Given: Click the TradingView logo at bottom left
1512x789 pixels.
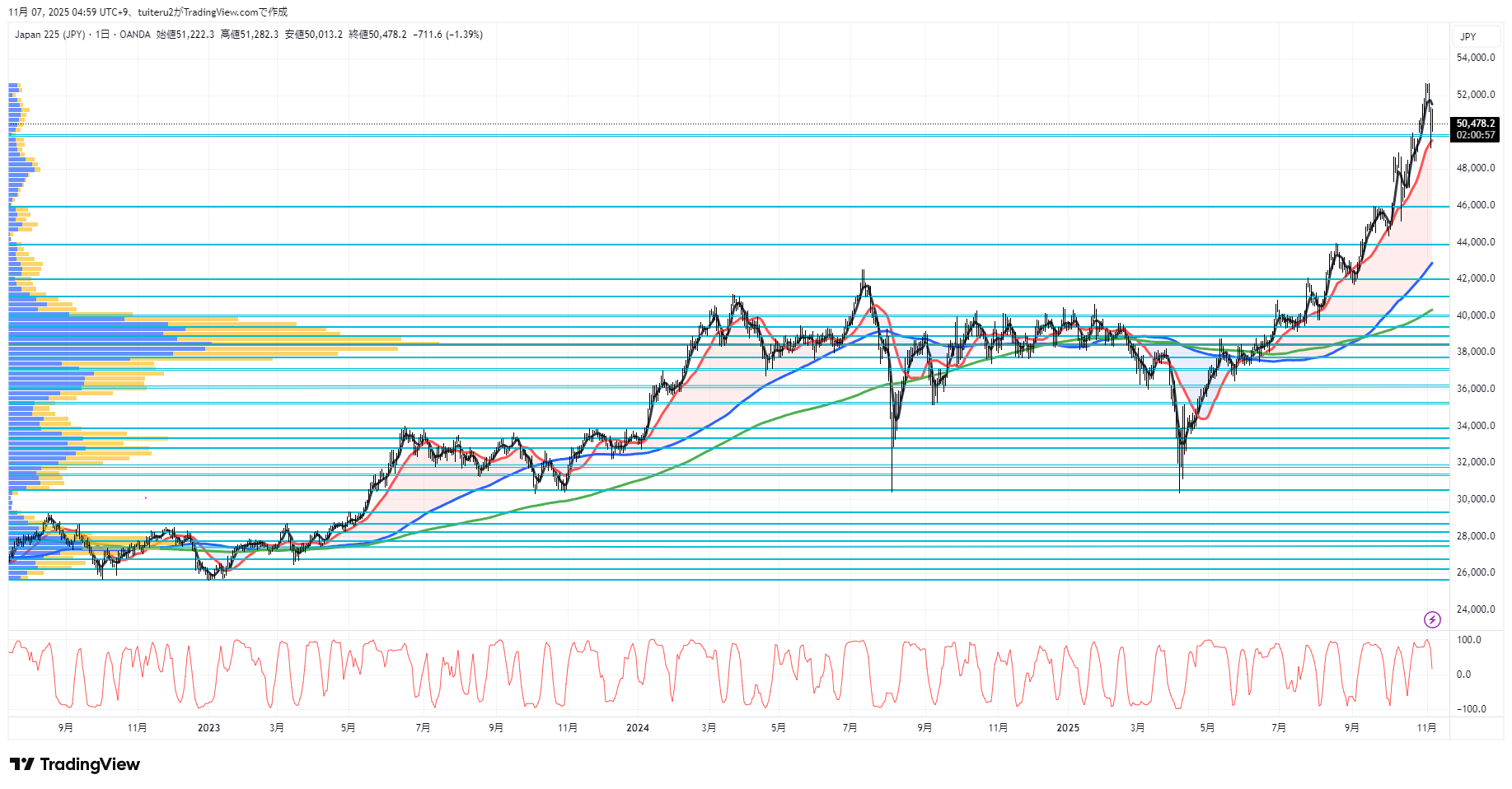Looking at the screenshot, I should point(75,764).
